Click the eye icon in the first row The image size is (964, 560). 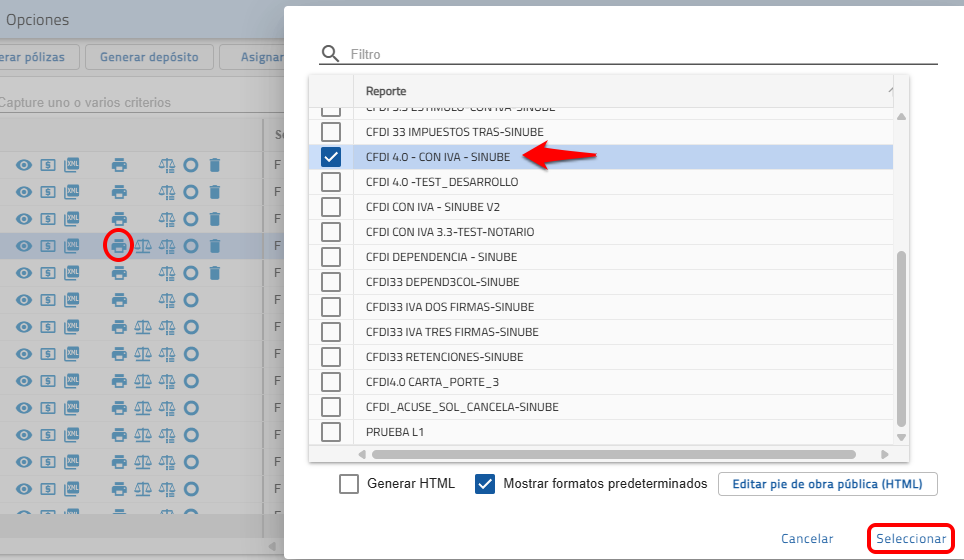(x=23, y=165)
